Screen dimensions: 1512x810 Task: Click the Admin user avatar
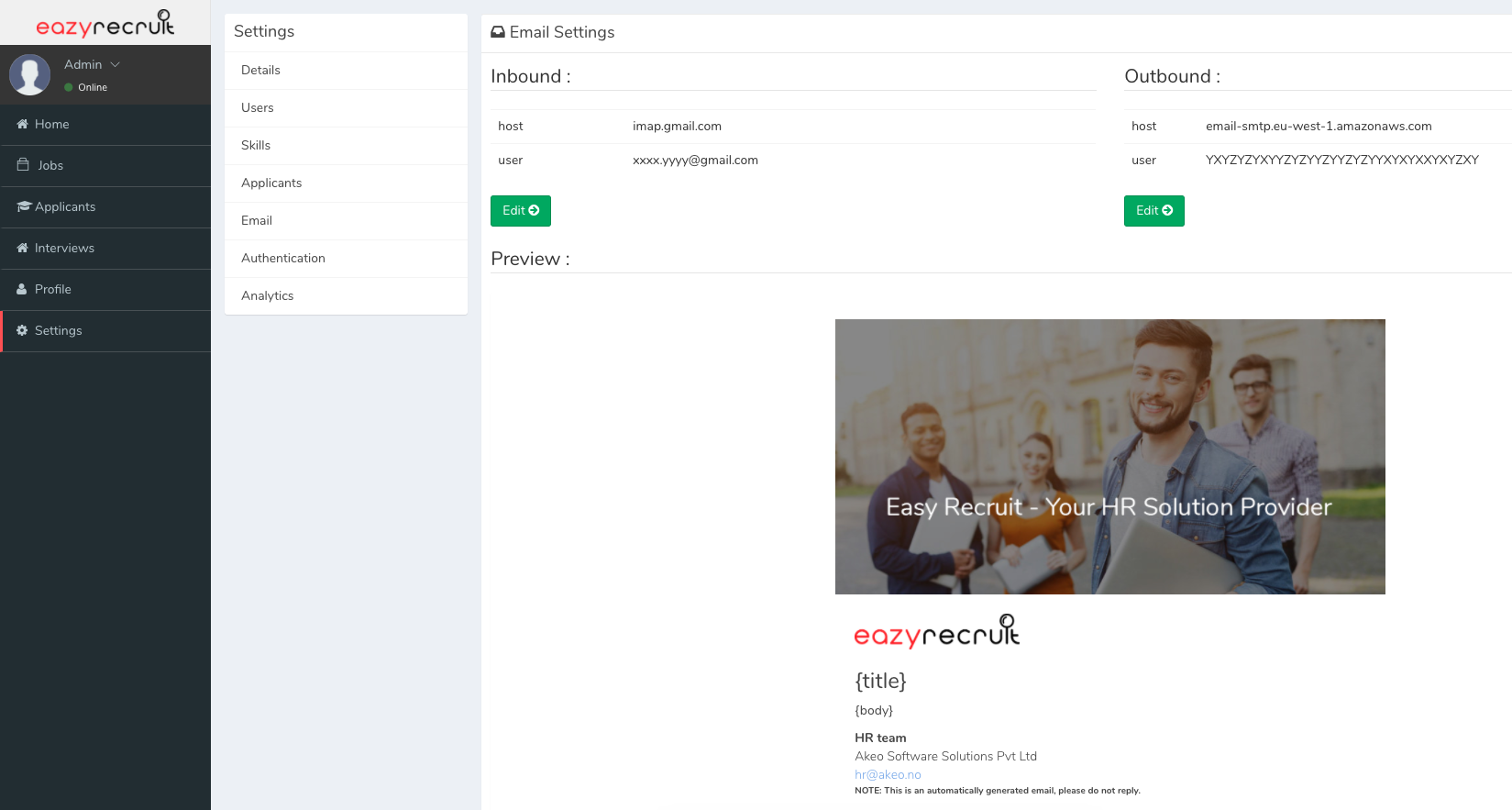[29, 74]
